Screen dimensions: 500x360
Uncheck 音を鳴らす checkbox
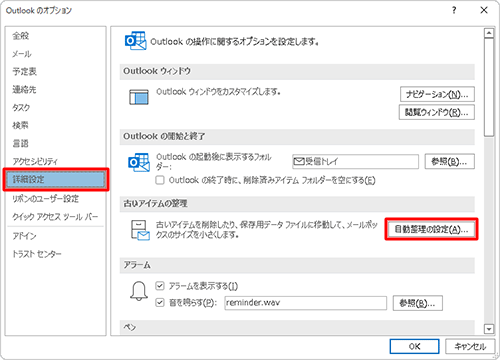click(160, 303)
